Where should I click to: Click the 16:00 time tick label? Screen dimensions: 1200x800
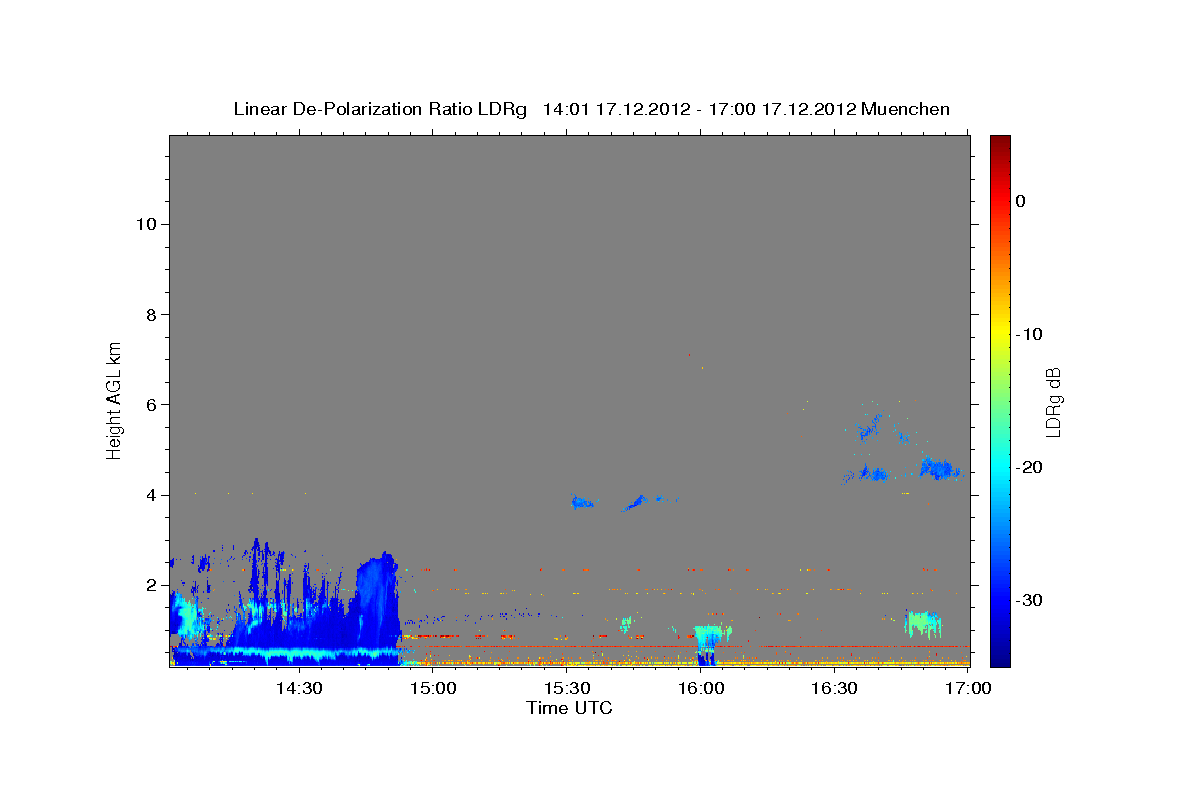tap(700, 688)
